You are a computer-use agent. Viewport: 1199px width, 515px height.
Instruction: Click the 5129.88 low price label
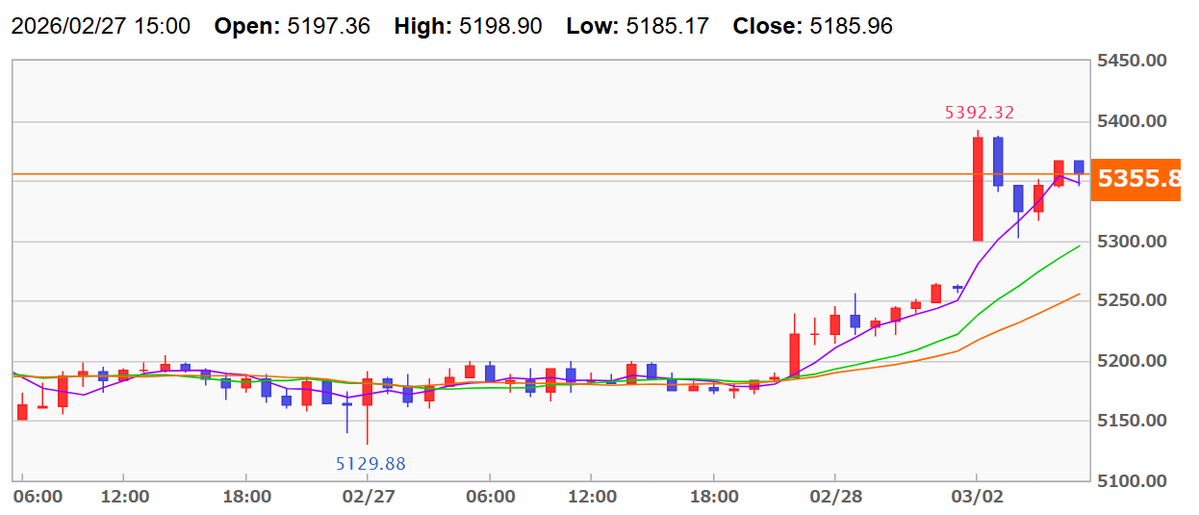[x=371, y=464]
